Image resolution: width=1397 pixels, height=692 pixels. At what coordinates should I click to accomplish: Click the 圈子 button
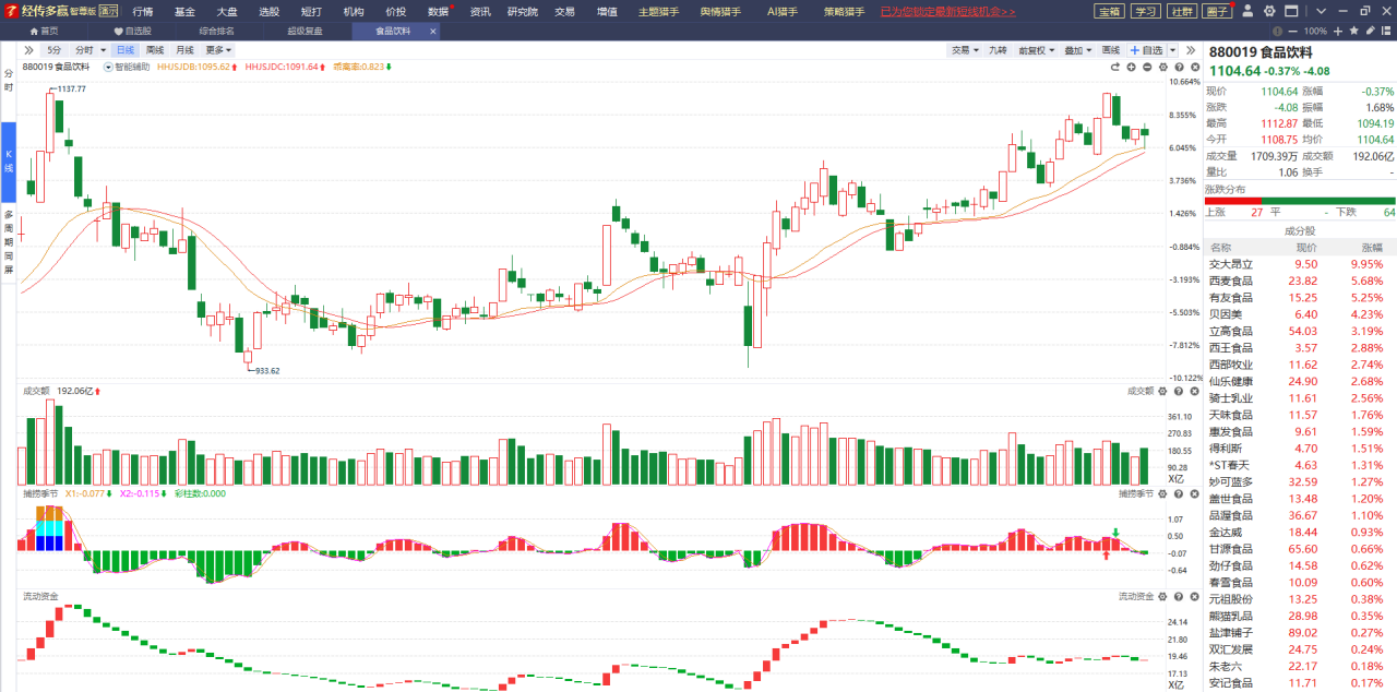coord(1217,12)
